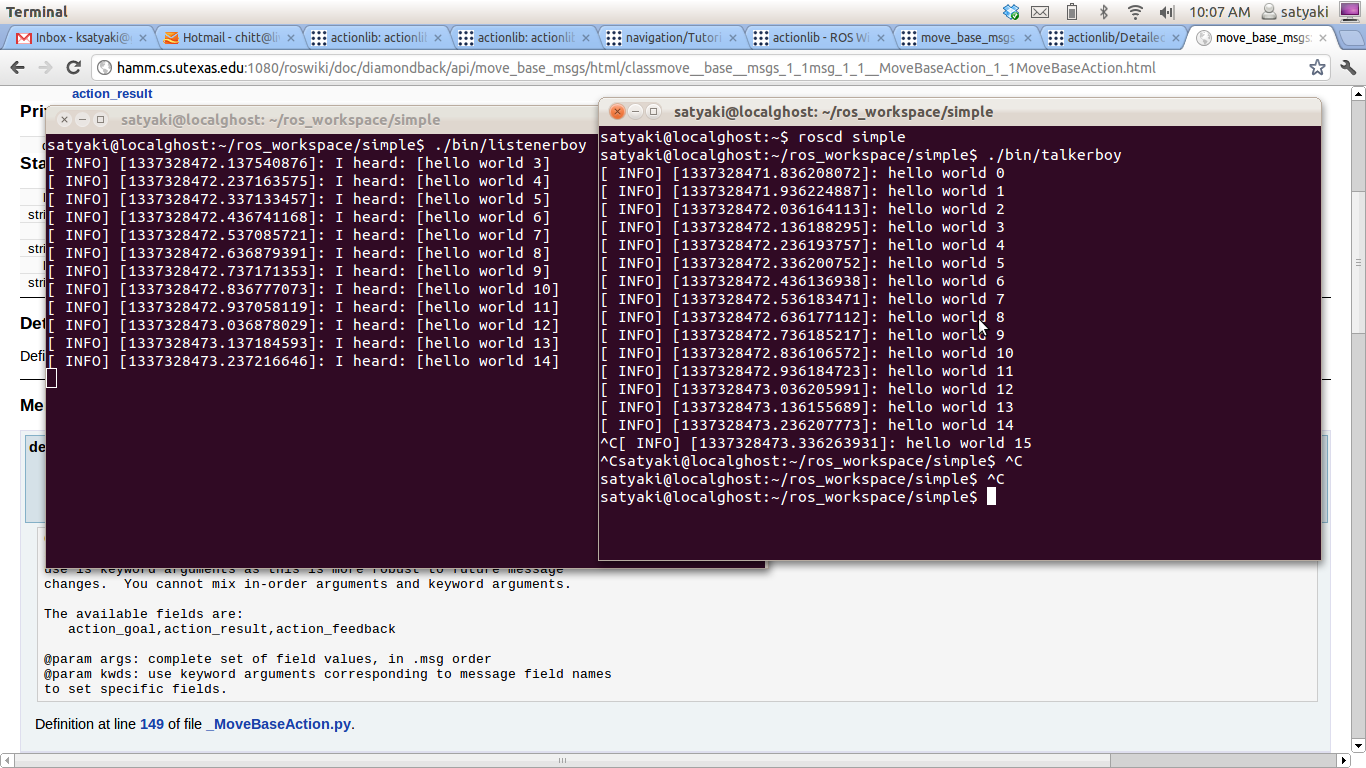Open the navigation/Tutorials tab

[670, 38]
